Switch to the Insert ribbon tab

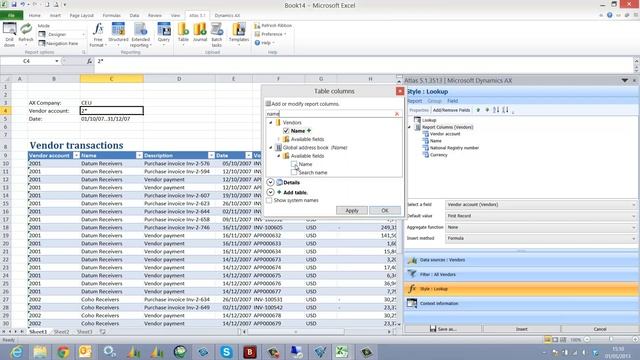pyautogui.click(x=55, y=16)
